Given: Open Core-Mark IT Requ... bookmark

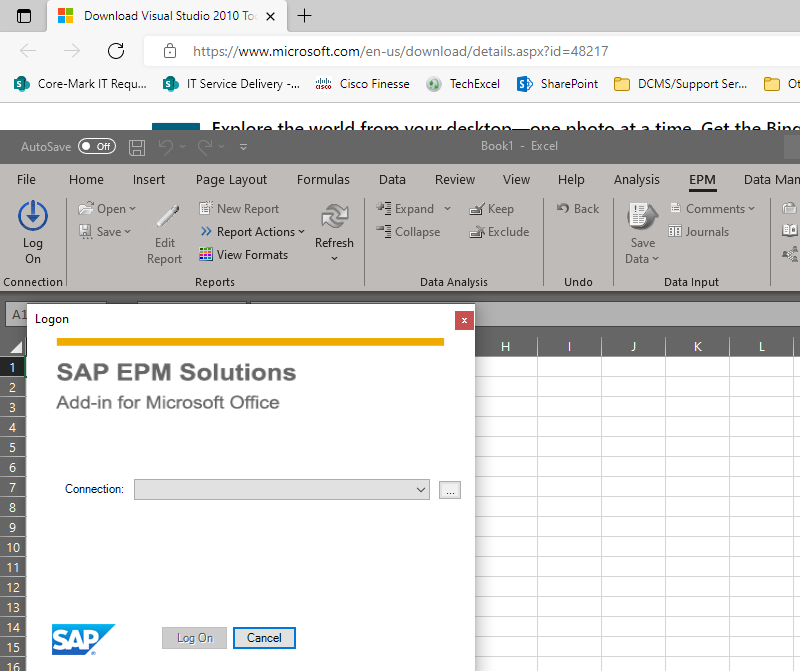Looking at the screenshot, I should pyautogui.click(x=80, y=84).
